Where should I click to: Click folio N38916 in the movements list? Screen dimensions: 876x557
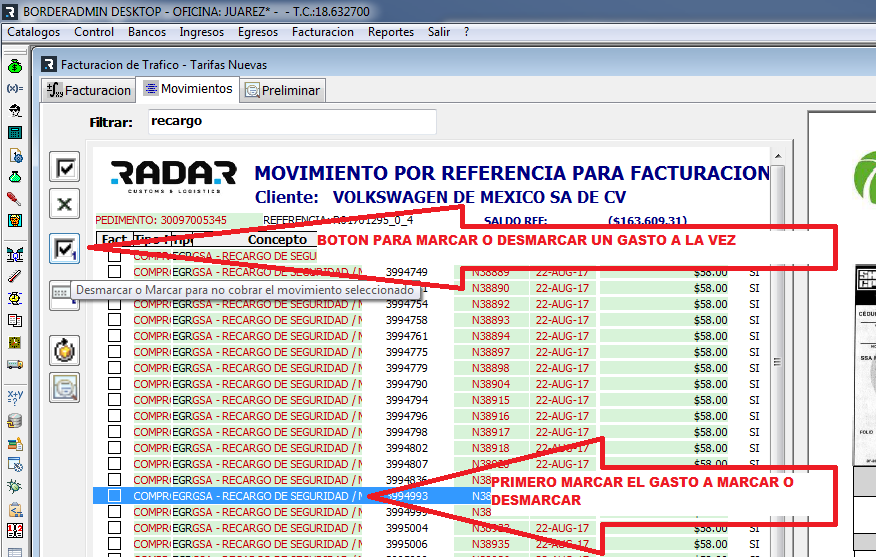[491, 416]
